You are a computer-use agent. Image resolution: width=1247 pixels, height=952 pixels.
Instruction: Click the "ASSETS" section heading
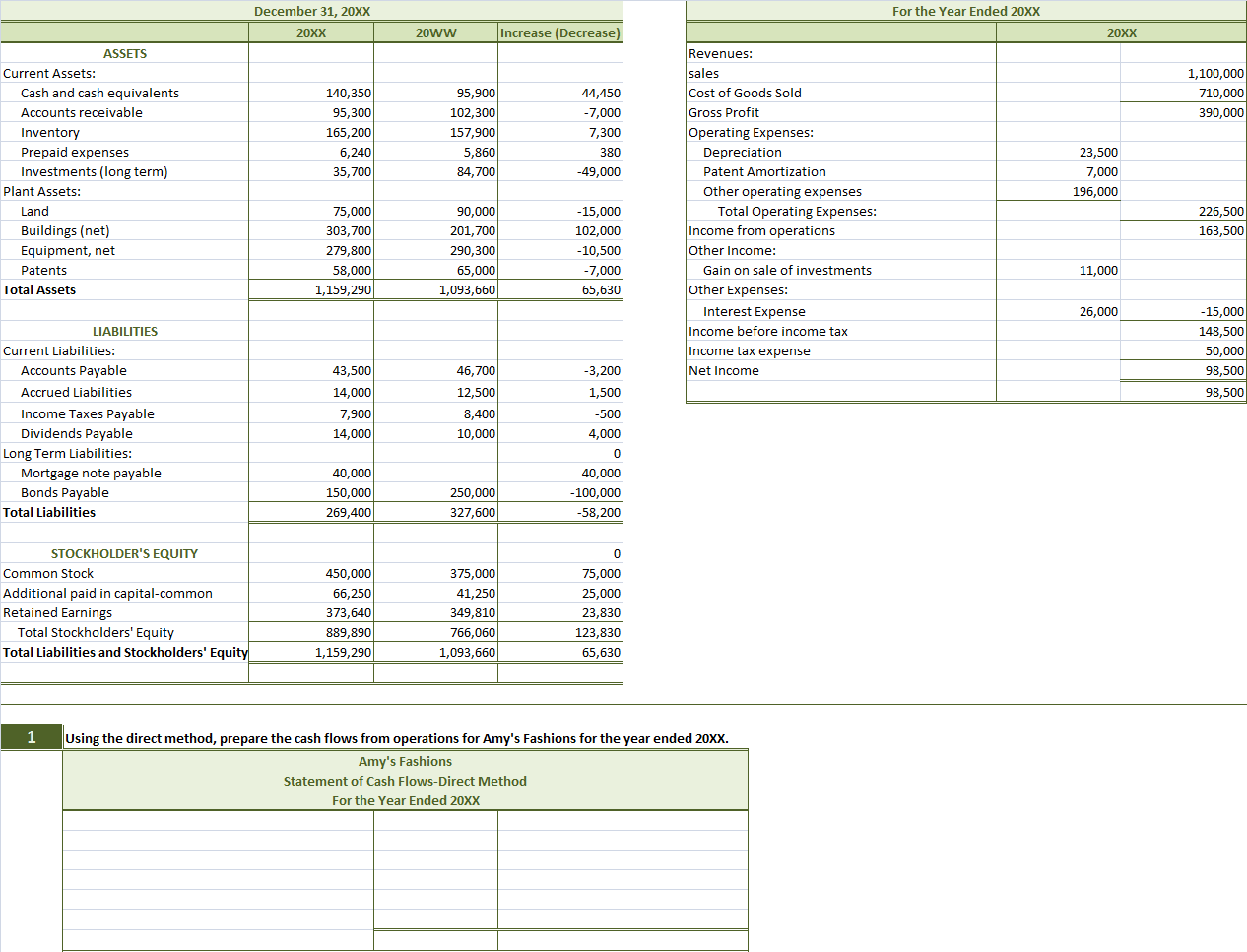tap(125, 53)
